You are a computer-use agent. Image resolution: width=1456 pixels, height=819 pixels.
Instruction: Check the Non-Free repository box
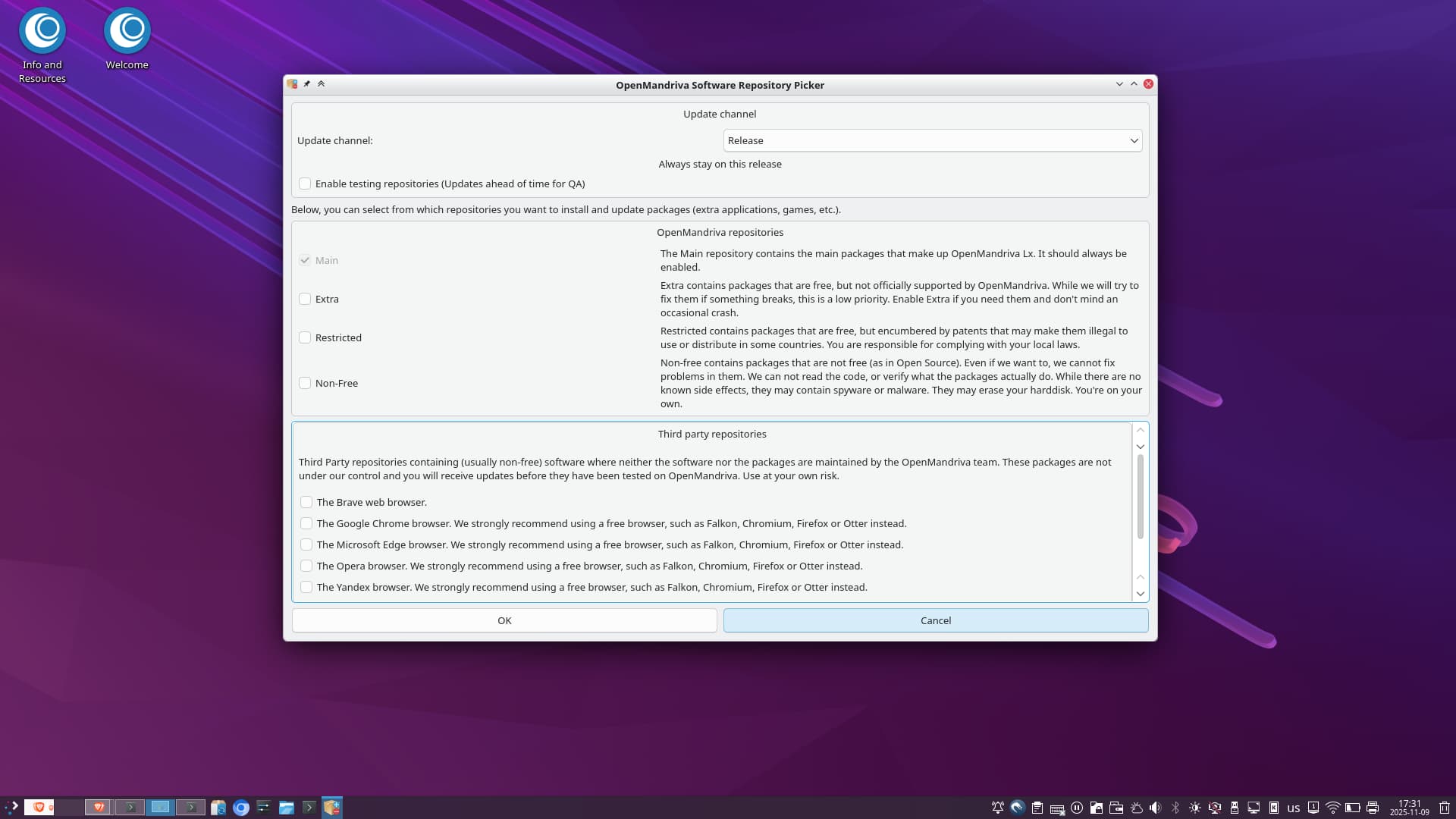(x=305, y=383)
